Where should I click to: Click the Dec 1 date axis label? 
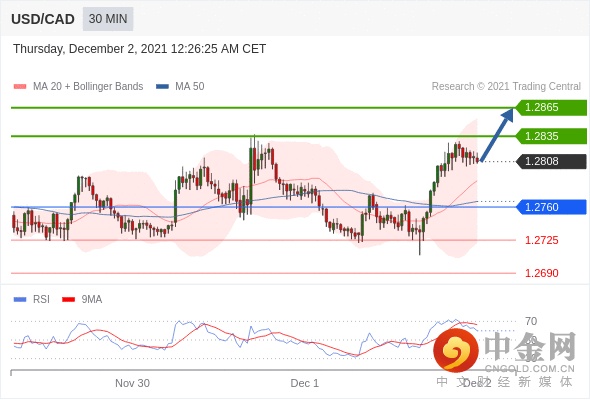tap(304, 383)
